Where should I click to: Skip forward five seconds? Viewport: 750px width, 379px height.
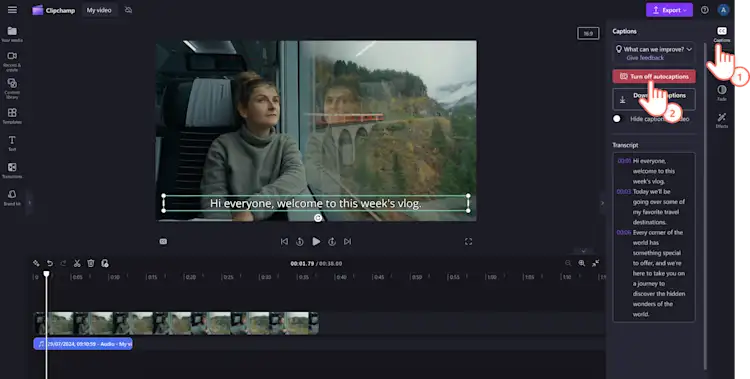[x=332, y=242]
